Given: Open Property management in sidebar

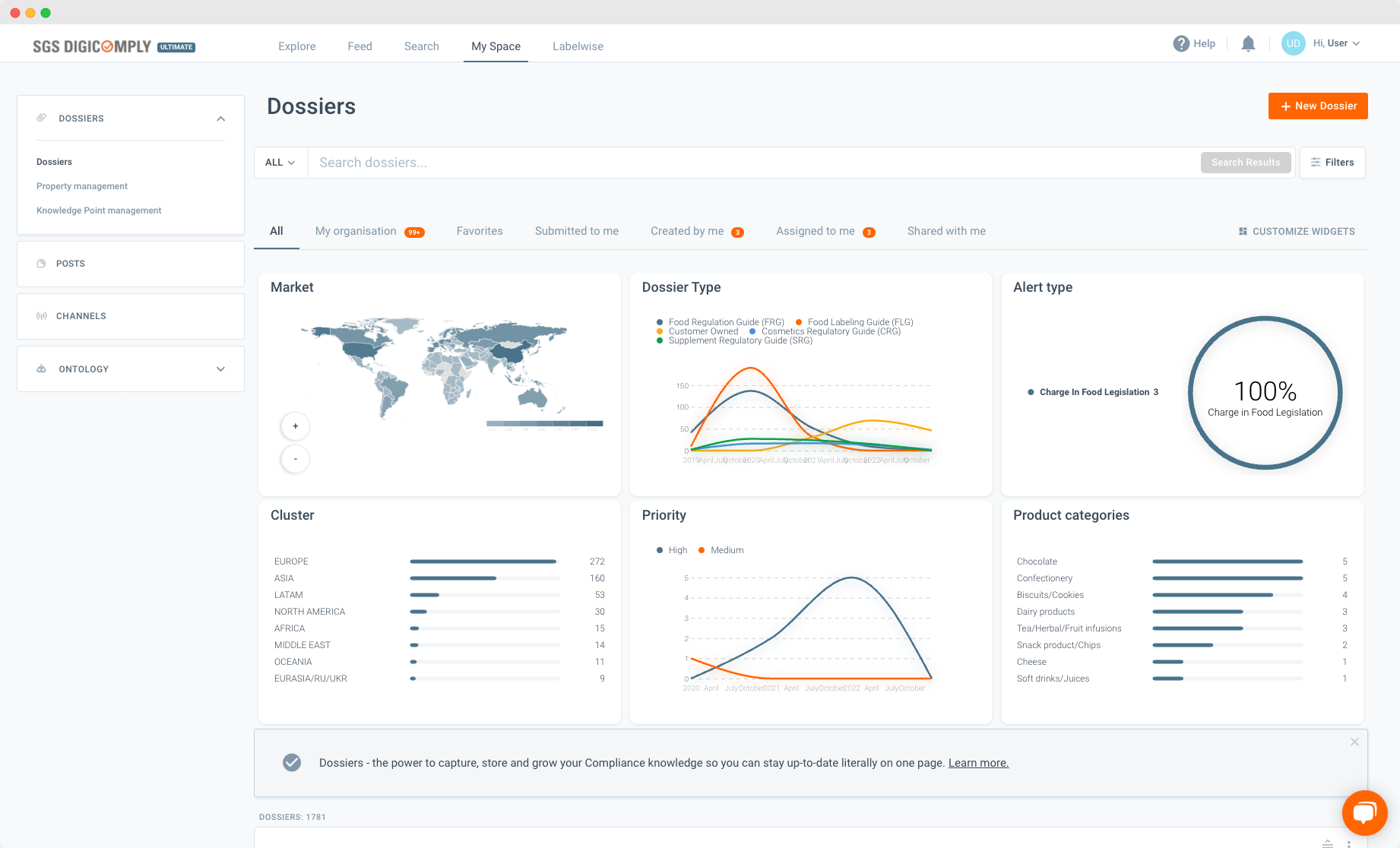Looking at the screenshot, I should tap(82, 186).
